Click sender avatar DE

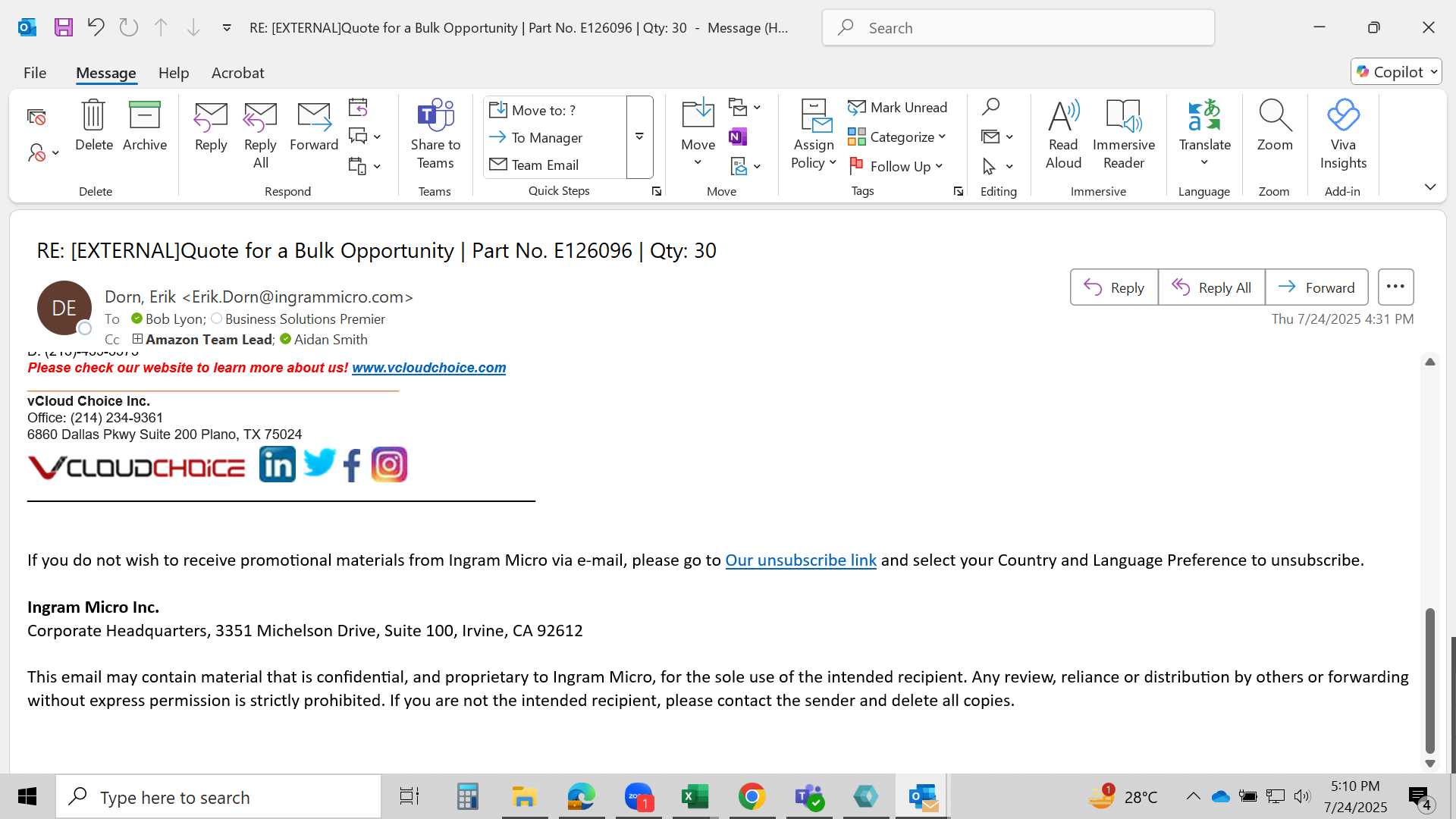pos(64,308)
